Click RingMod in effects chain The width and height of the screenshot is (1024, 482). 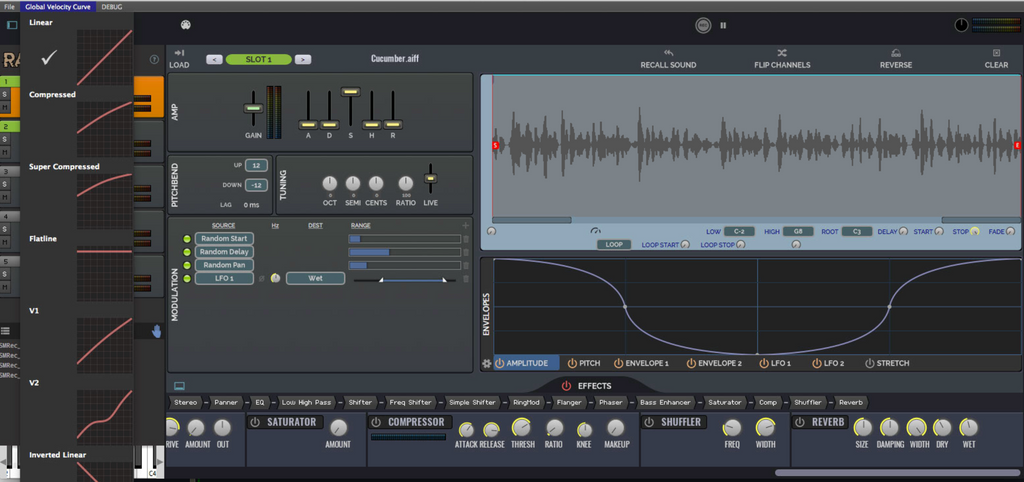pyautogui.click(x=524, y=402)
